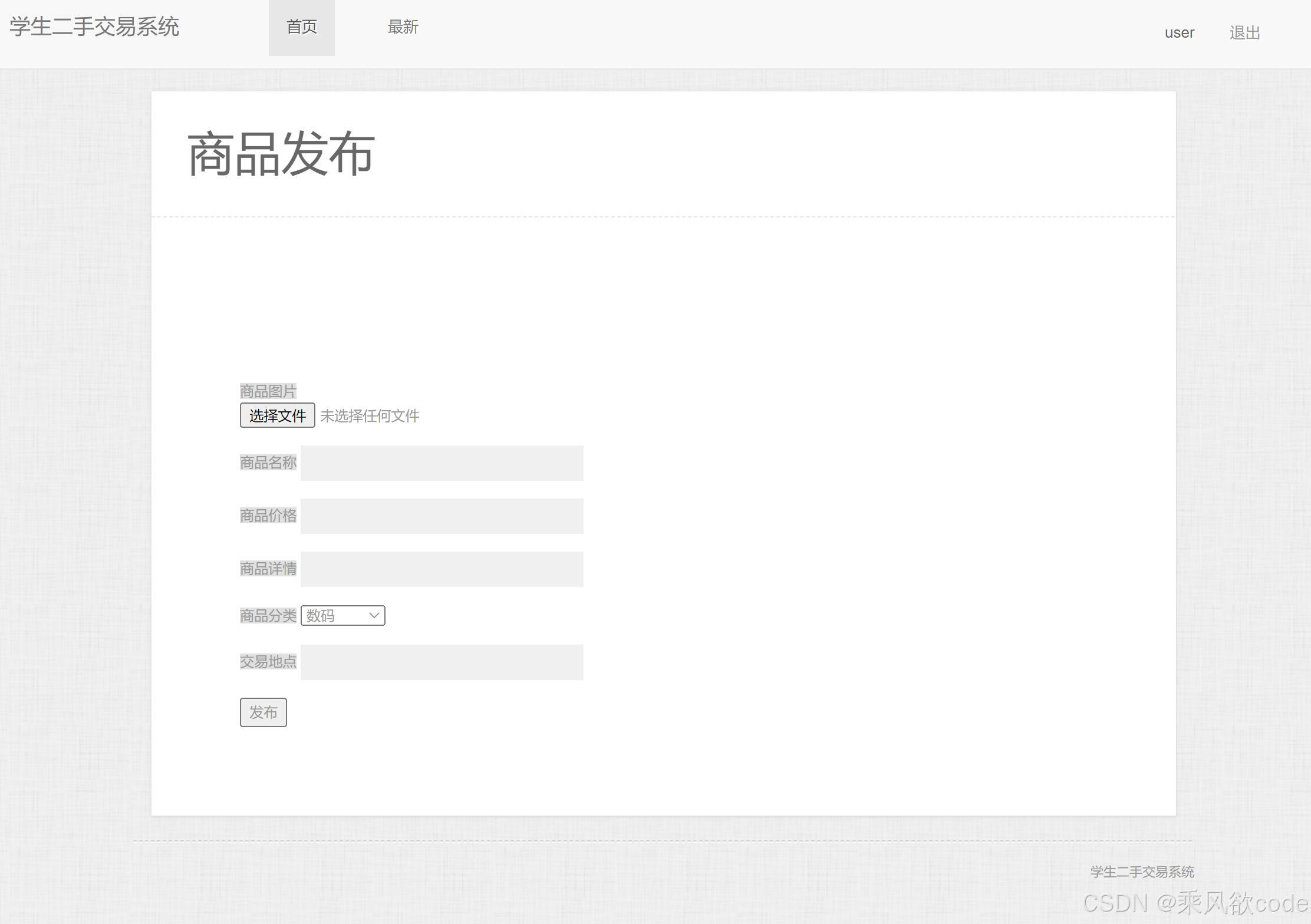This screenshot has width=1311, height=924.
Task: Click the user account link
Action: click(1179, 33)
